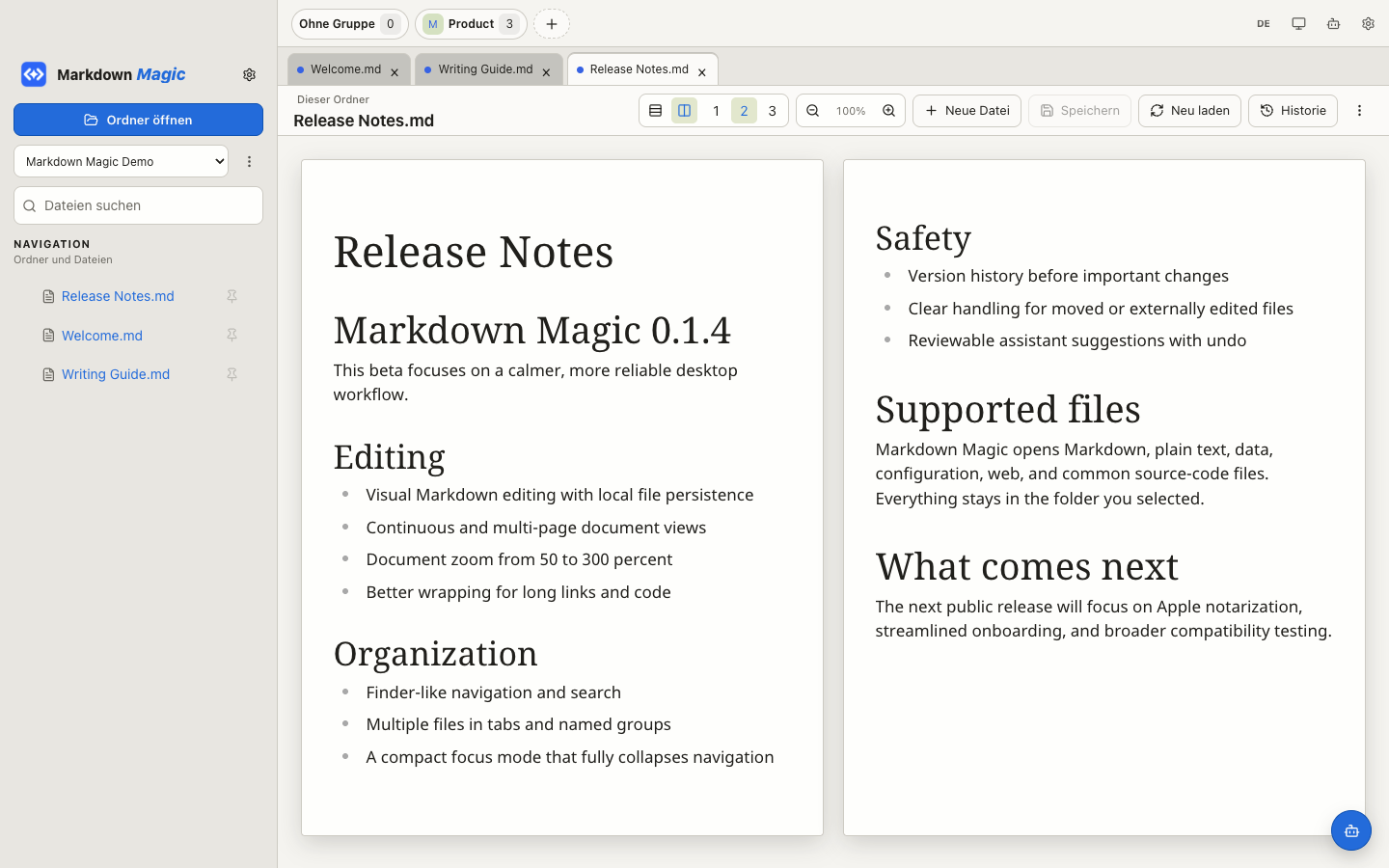Open the floating assistant chat button
1389x868 pixels.
[x=1351, y=830]
